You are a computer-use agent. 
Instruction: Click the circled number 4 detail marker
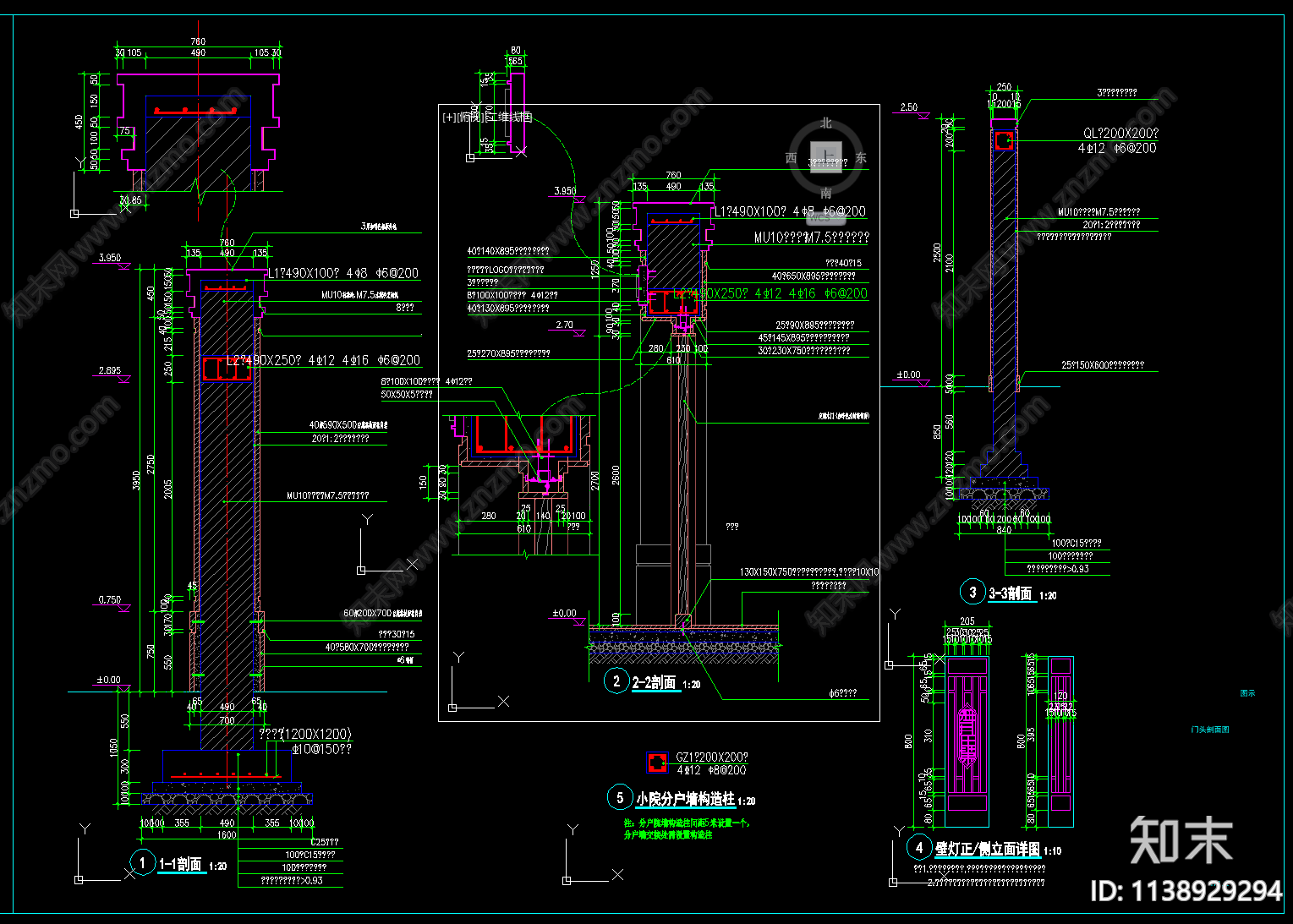(918, 847)
